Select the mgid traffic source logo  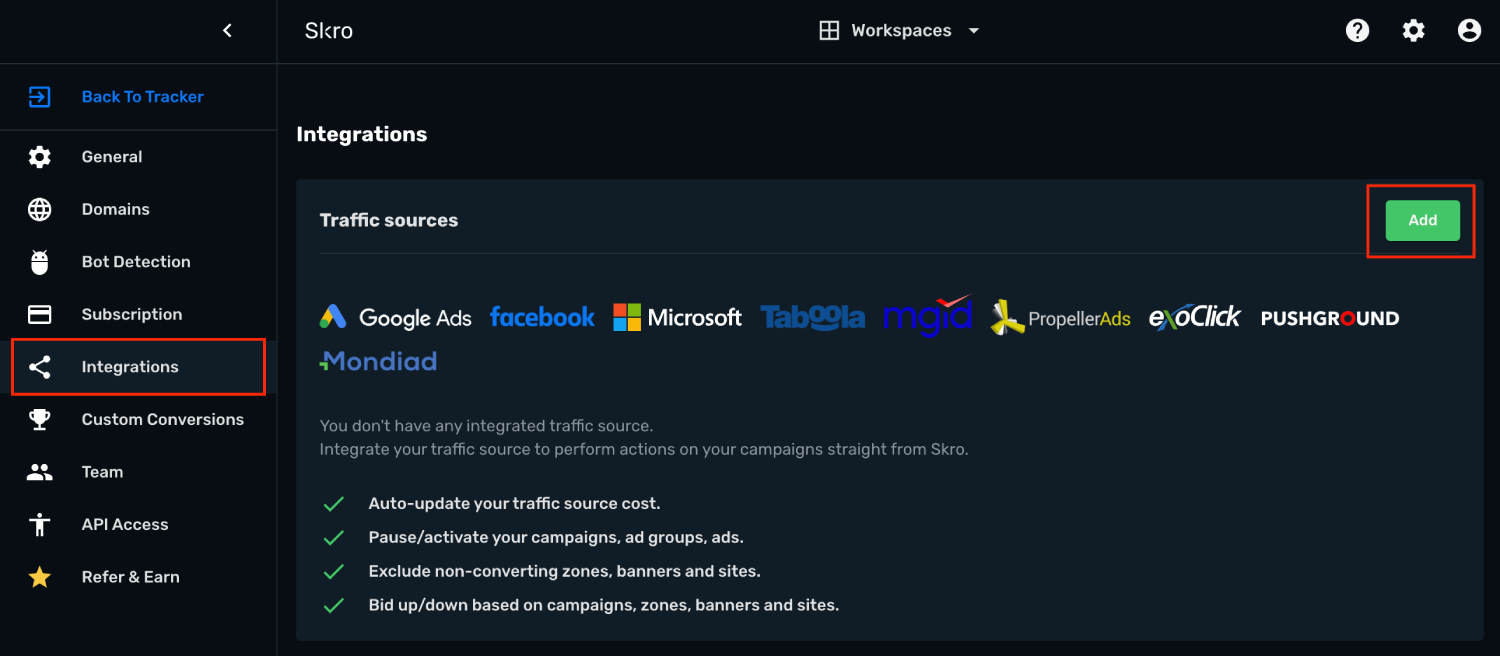[927, 315]
